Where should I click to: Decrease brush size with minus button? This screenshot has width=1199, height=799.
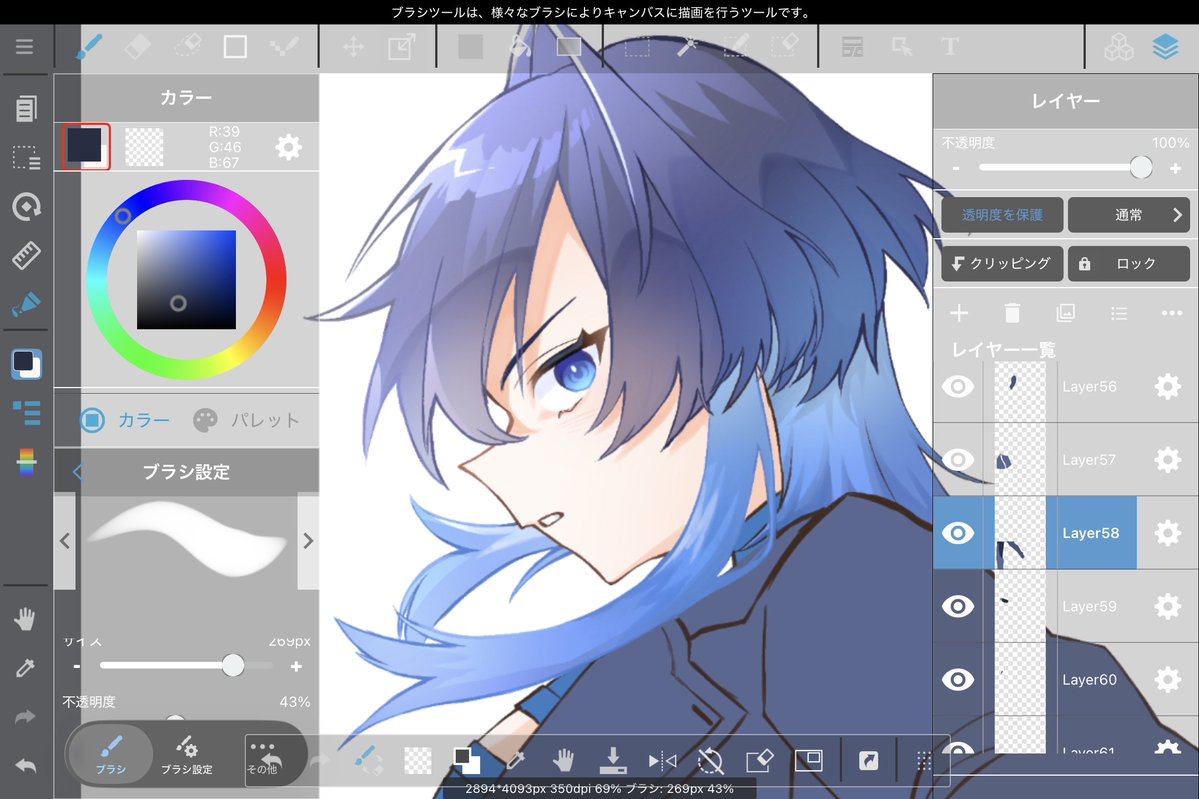76,667
